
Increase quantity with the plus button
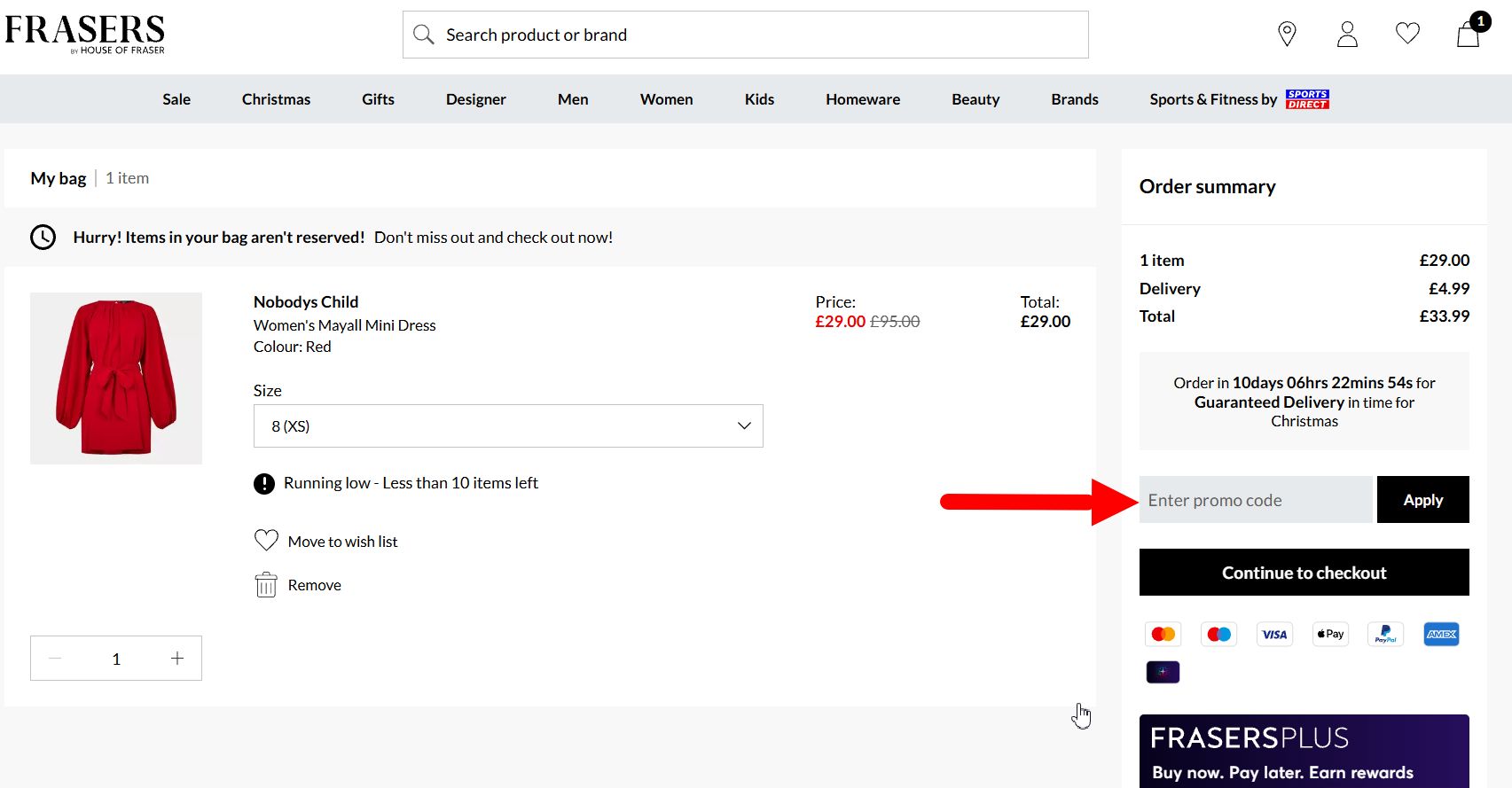(x=177, y=659)
